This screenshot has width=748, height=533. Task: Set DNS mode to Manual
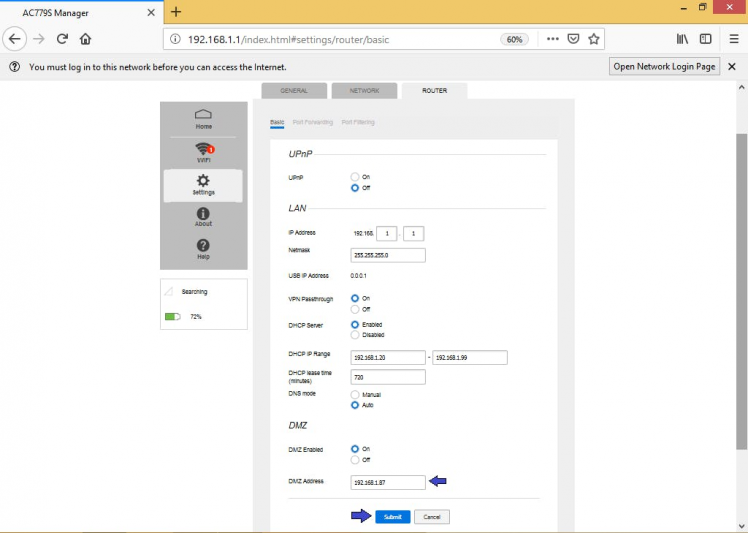click(x=355, y=395)
